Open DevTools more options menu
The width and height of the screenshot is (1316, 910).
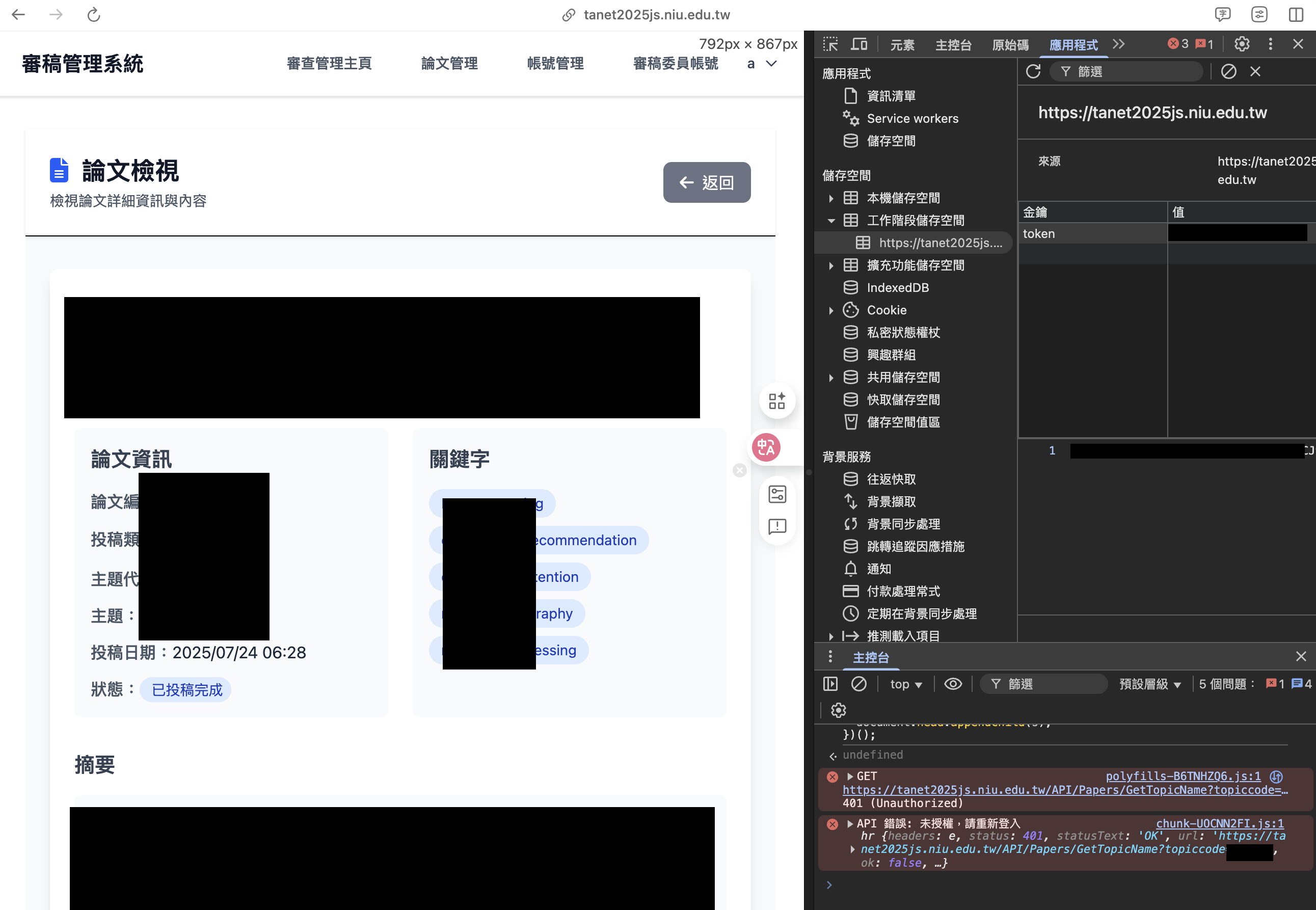[1270, 44]
